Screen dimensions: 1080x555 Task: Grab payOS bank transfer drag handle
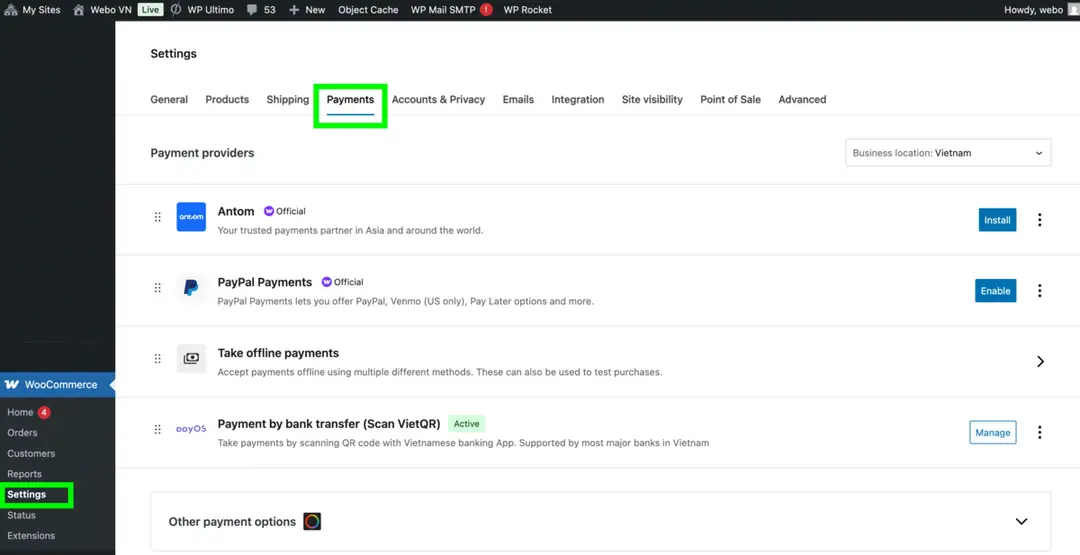coord(158,430)
